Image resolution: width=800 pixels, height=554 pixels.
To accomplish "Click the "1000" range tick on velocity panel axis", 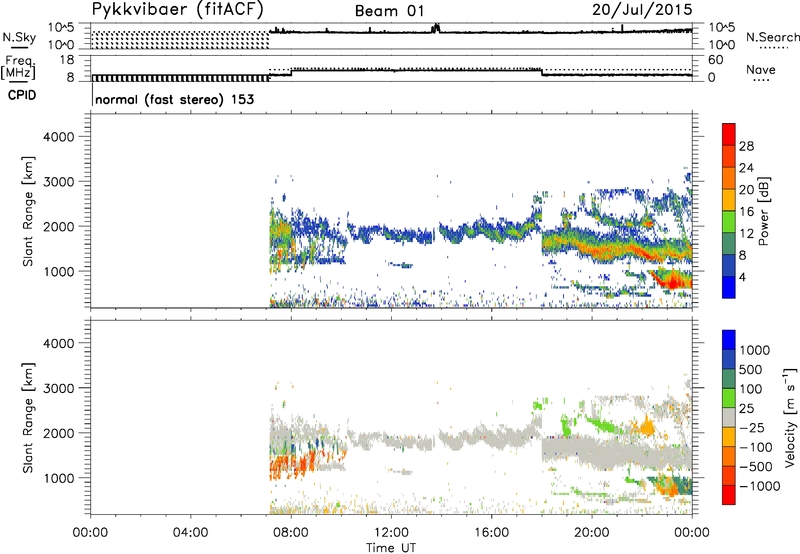I will pos(58,478).
